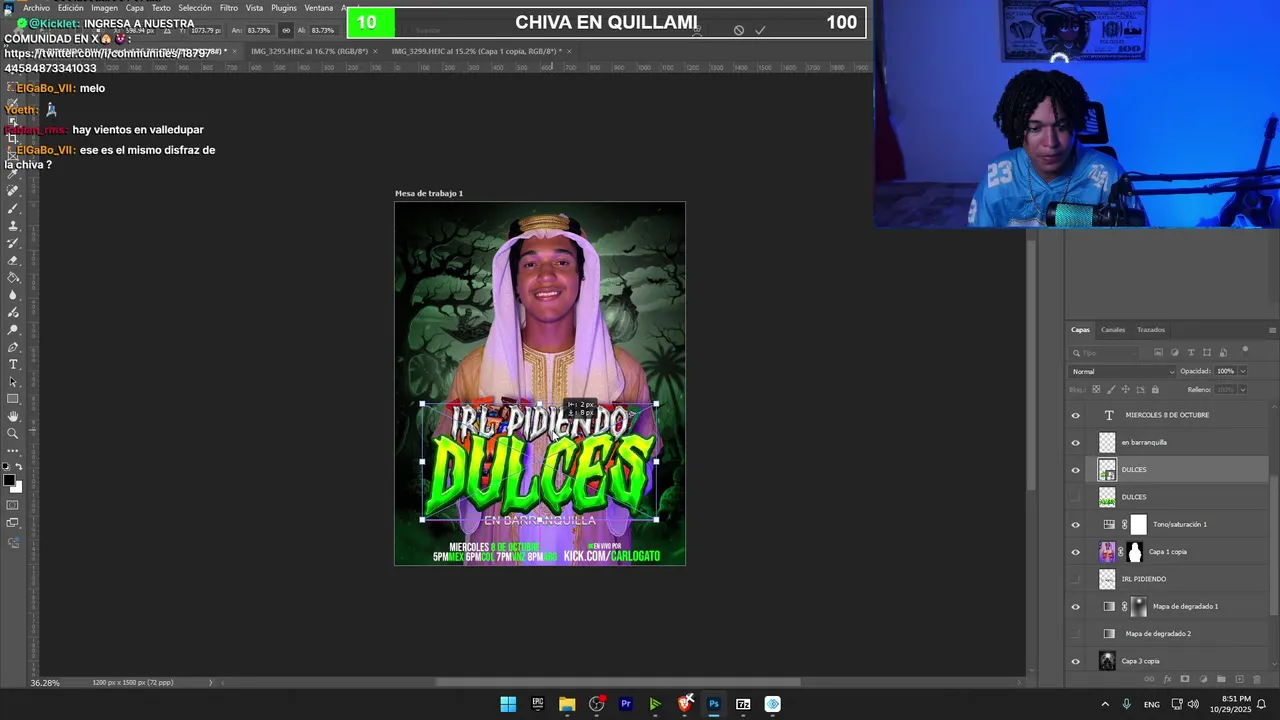1280x720 pixels.
Task: Add a layer mask icon
Action: click(x=1185, y=679)
